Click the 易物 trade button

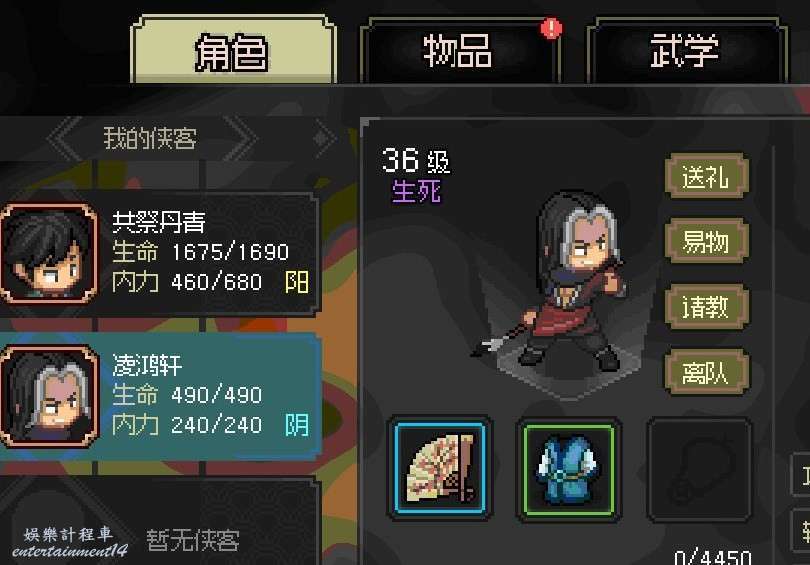(707, 241)
